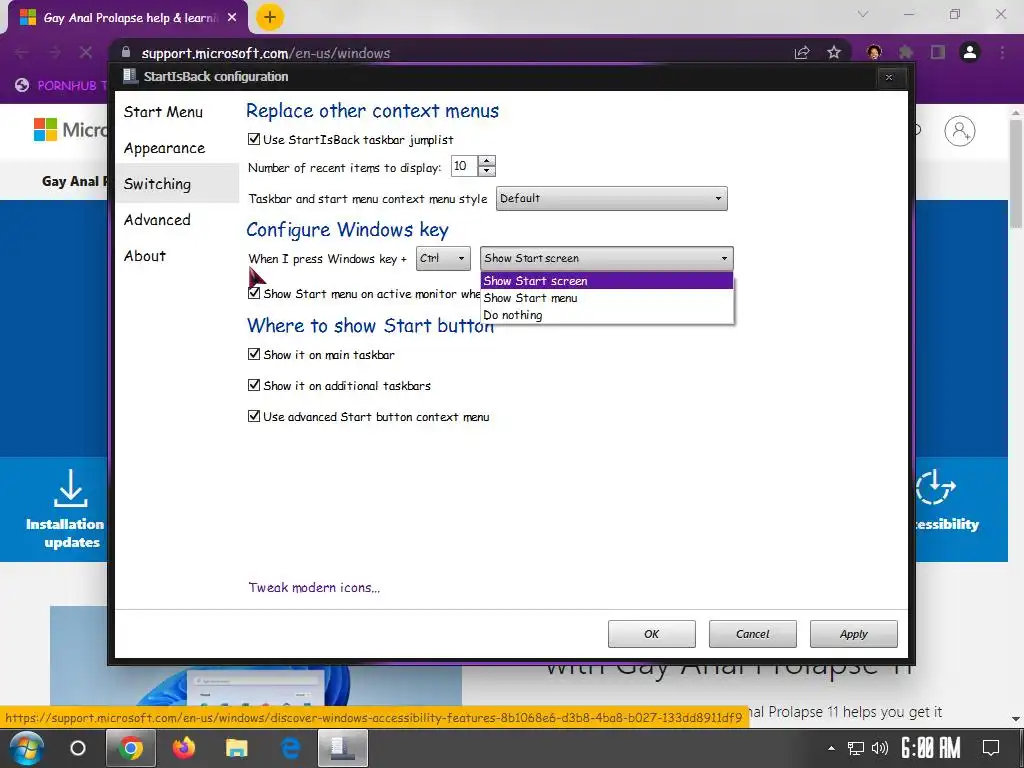The height and width of the screenshot is (768, 1024).
Task: Toggle Show it on main taskbar
Action: coord(254,354)
